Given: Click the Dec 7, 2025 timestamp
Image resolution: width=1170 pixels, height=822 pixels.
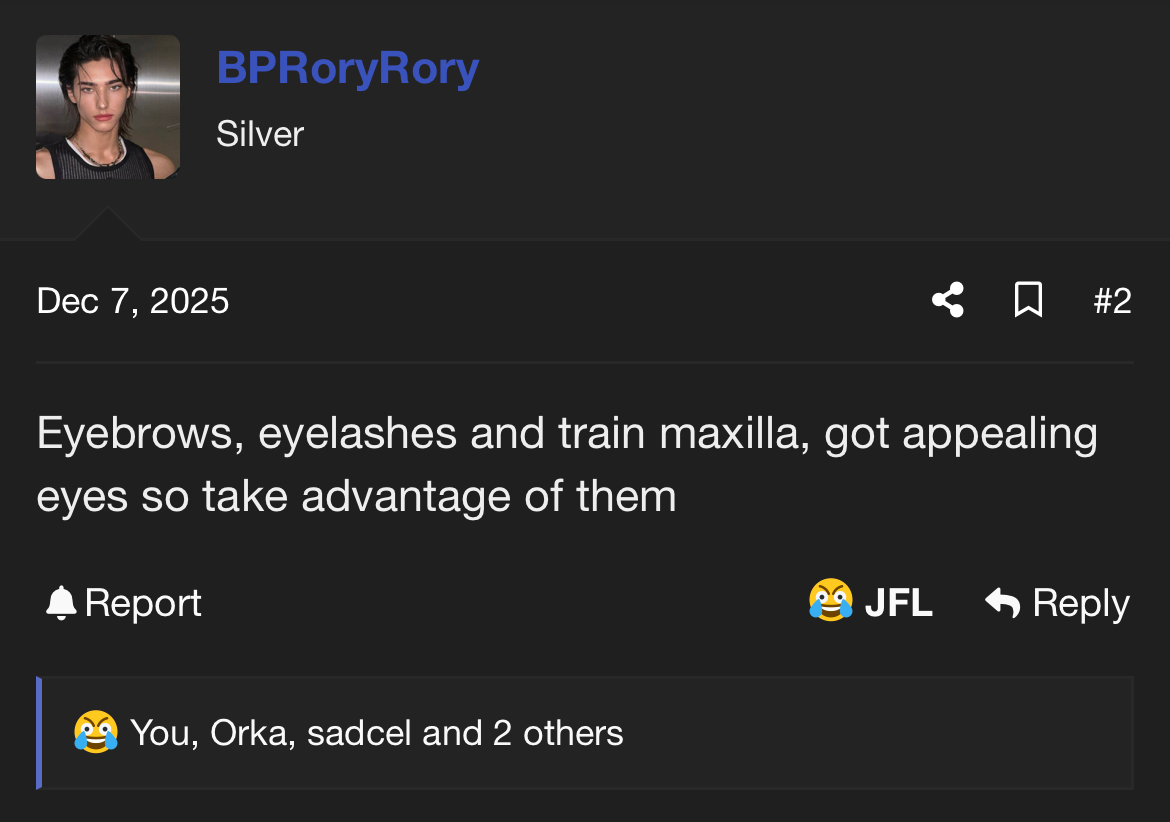Looking at the screenshot, I should (133, 301).
